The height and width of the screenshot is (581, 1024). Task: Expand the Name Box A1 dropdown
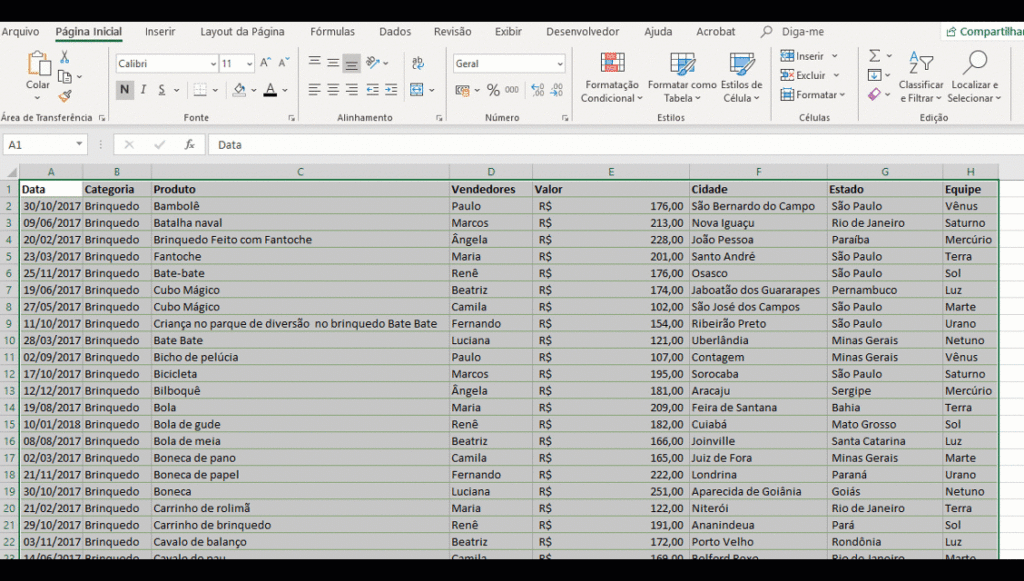click(x=79, y=144)
